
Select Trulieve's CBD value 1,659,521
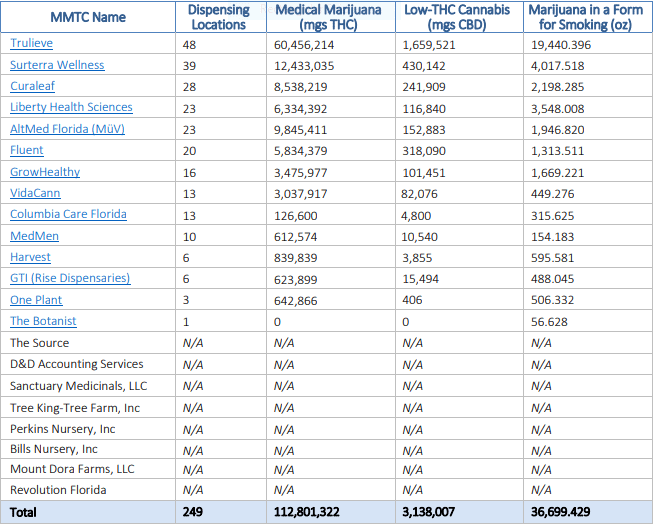429,45
